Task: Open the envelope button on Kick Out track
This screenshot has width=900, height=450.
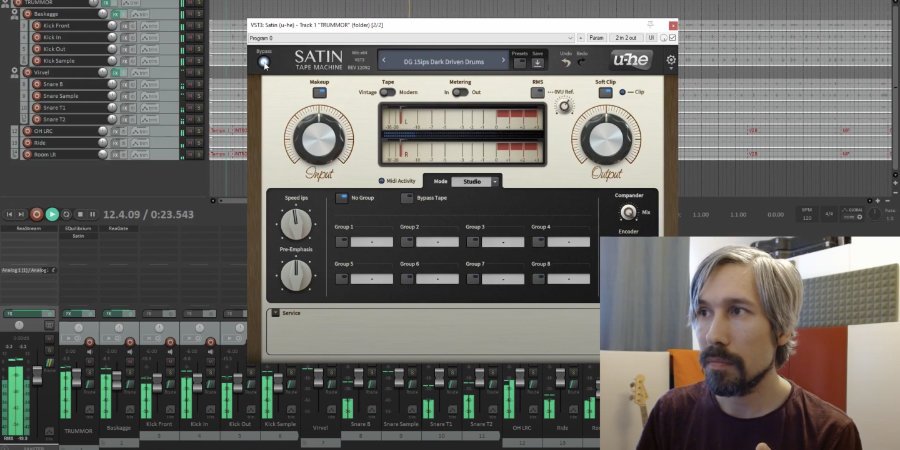Action: click(x=150, y=49)
